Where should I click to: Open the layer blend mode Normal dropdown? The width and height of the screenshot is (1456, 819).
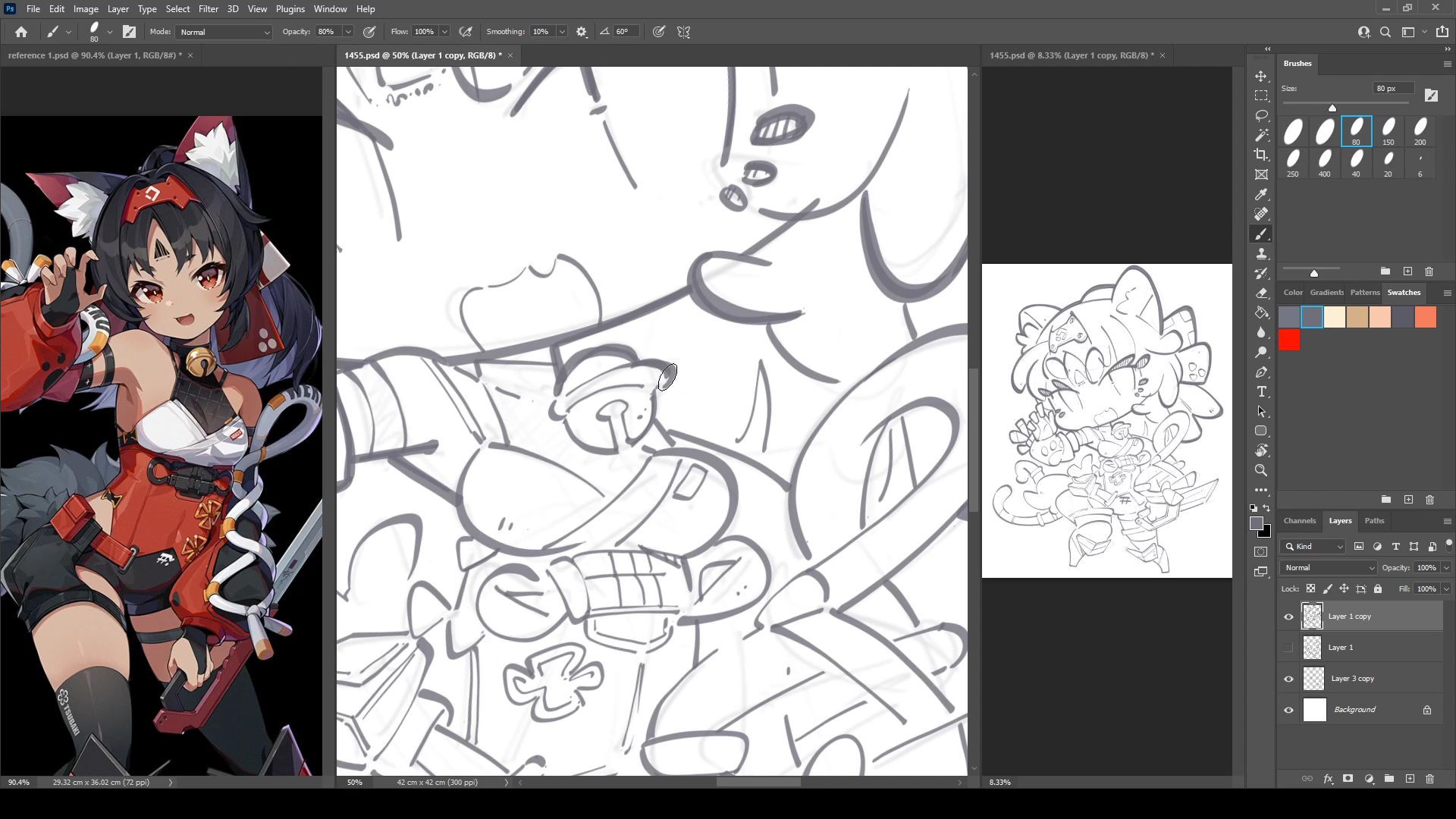1328,568
